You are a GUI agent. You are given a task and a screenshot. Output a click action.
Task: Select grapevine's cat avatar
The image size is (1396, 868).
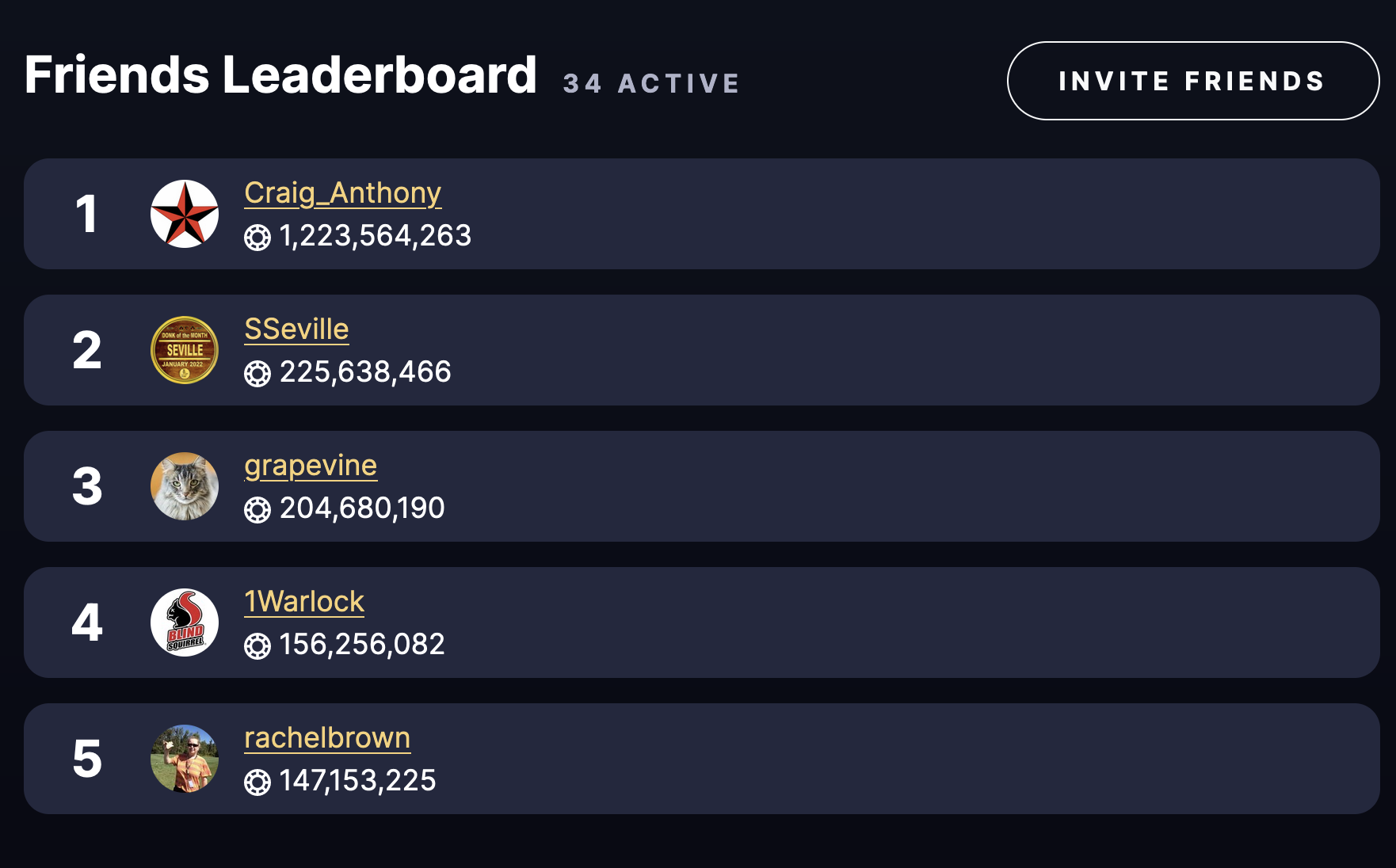pyautogui.click(x=185, y=486)
